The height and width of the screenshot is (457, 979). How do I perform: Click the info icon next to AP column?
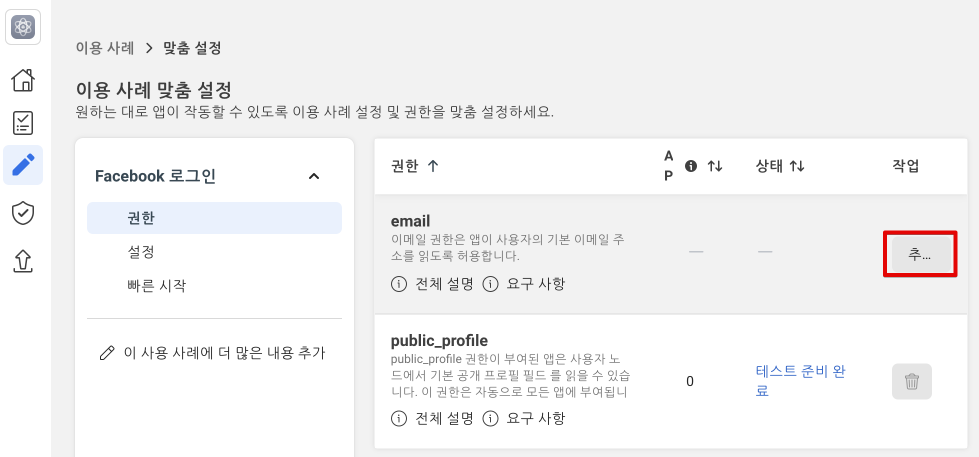691,166
